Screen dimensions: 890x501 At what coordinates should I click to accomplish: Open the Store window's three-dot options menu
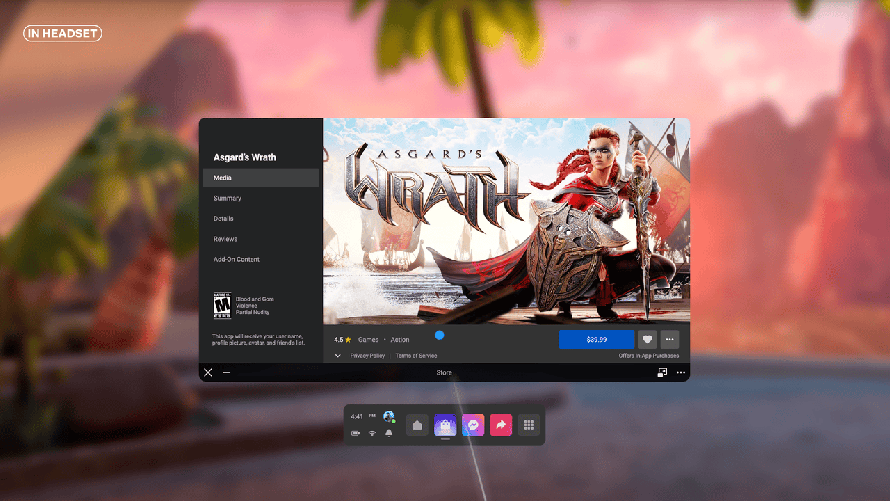pyautogui.click(x=681, y=372)
